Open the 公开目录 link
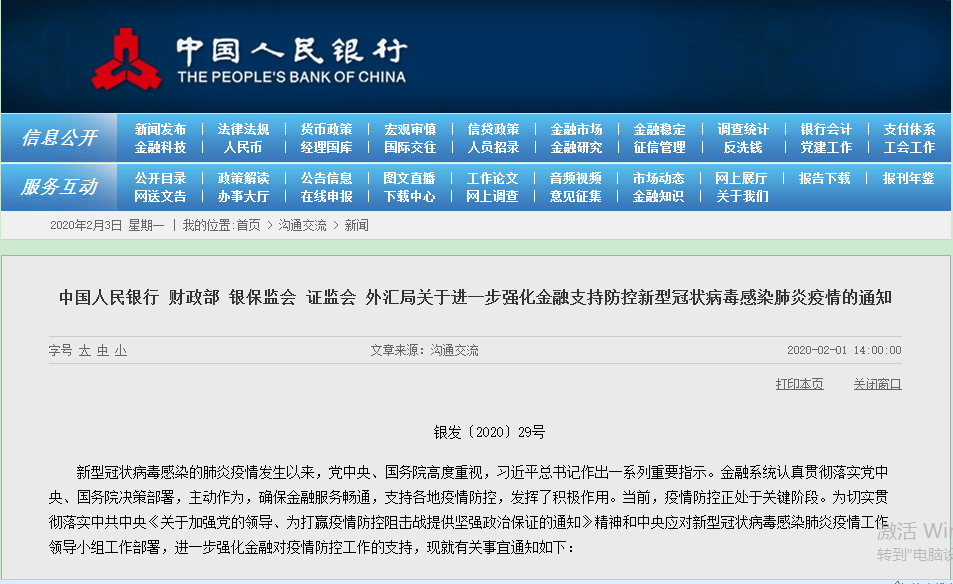 (x=160, y=179)
